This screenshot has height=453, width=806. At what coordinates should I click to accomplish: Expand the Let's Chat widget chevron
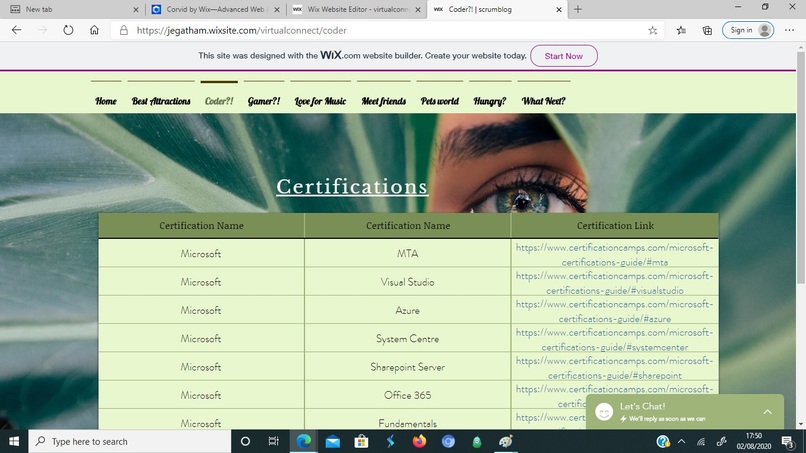tap(767, 412)
